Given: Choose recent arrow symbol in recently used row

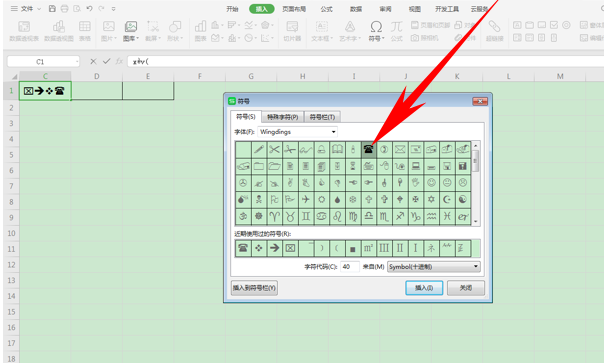Looking at the screenshot, I should coord(274,248).
